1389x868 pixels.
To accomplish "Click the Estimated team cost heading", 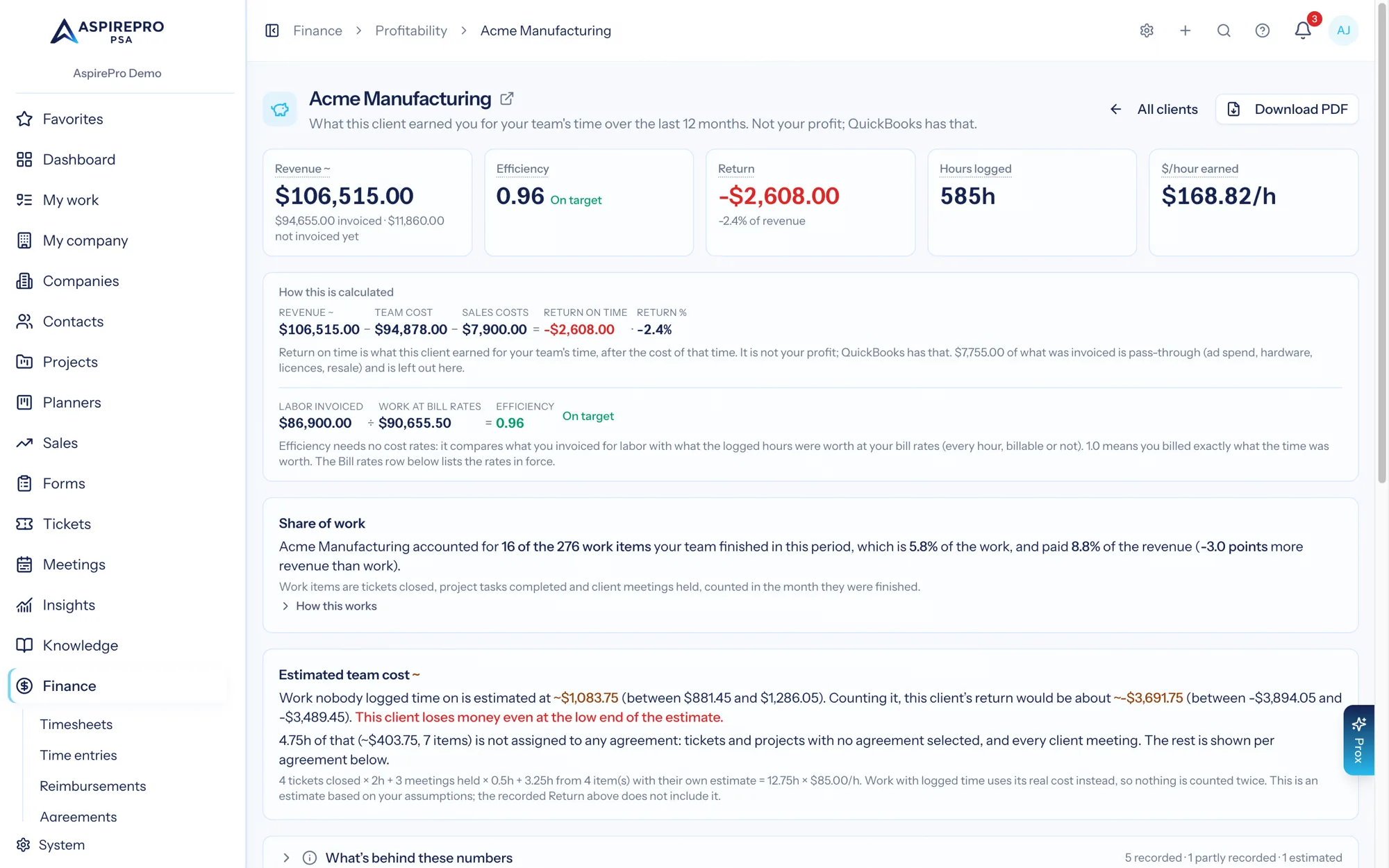I will coord(344,675).
